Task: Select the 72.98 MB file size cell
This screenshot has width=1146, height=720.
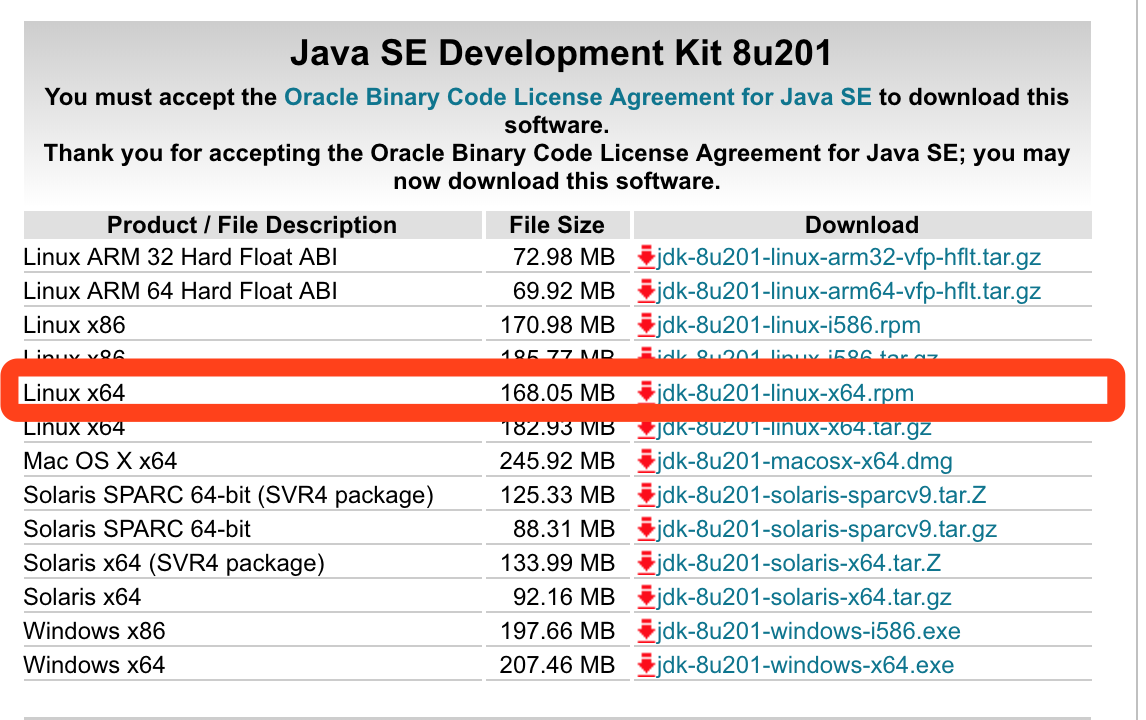Action: [563, 257]
